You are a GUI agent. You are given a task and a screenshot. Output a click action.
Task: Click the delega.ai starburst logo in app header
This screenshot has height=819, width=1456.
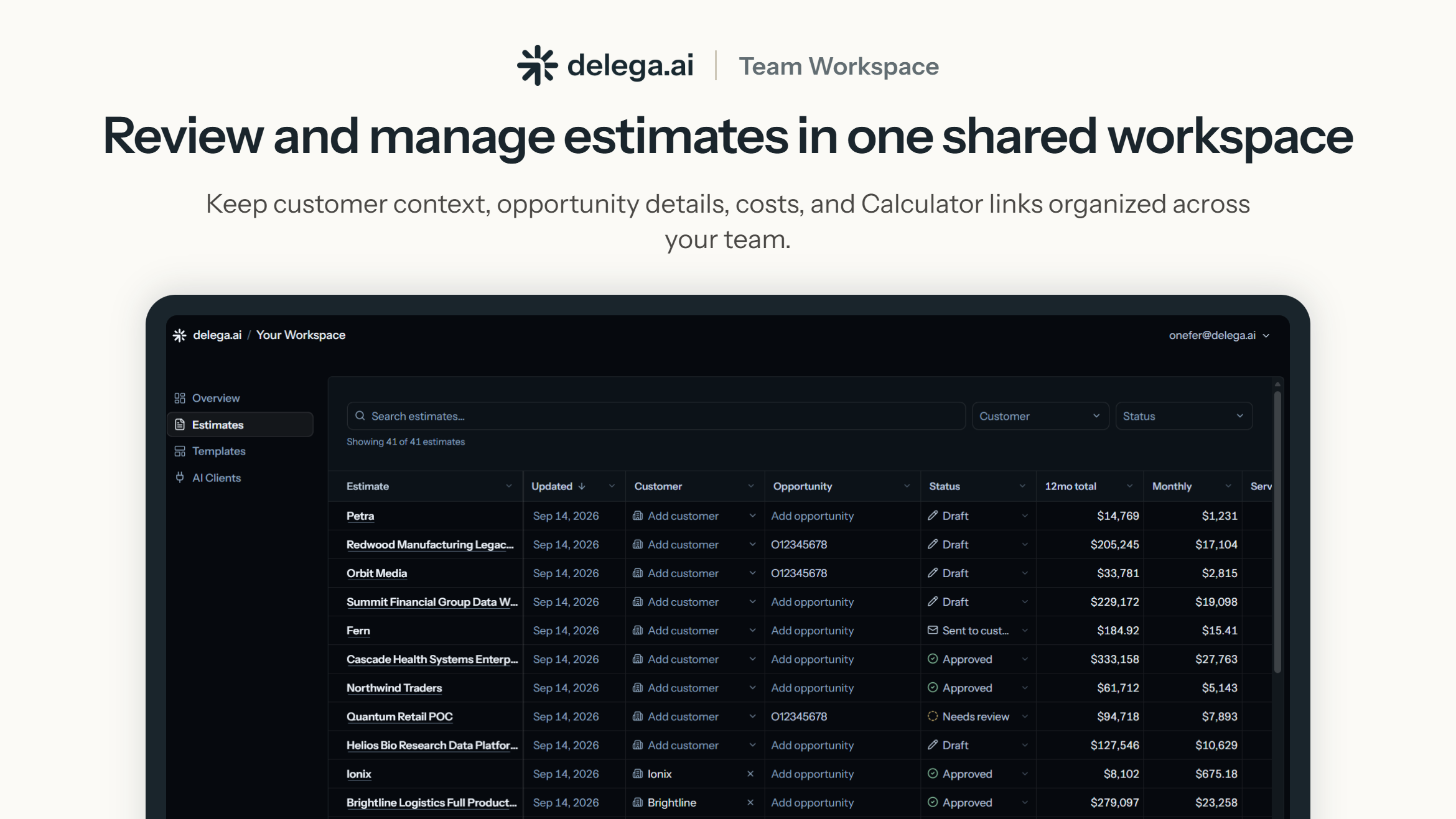pos(180,335)
